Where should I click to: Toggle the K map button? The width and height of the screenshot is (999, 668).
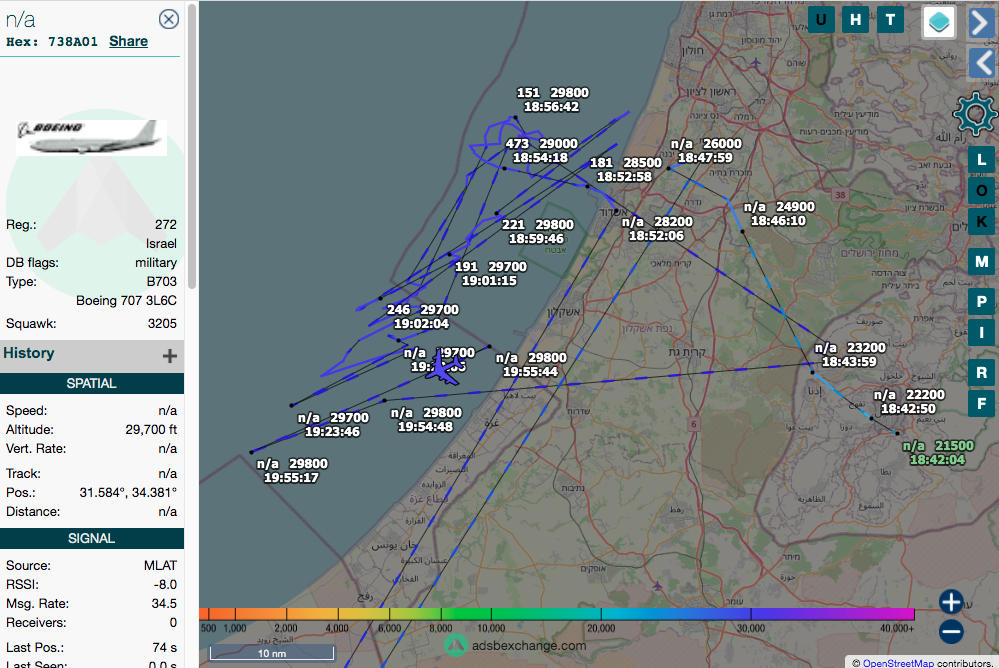tap(981, 221)
